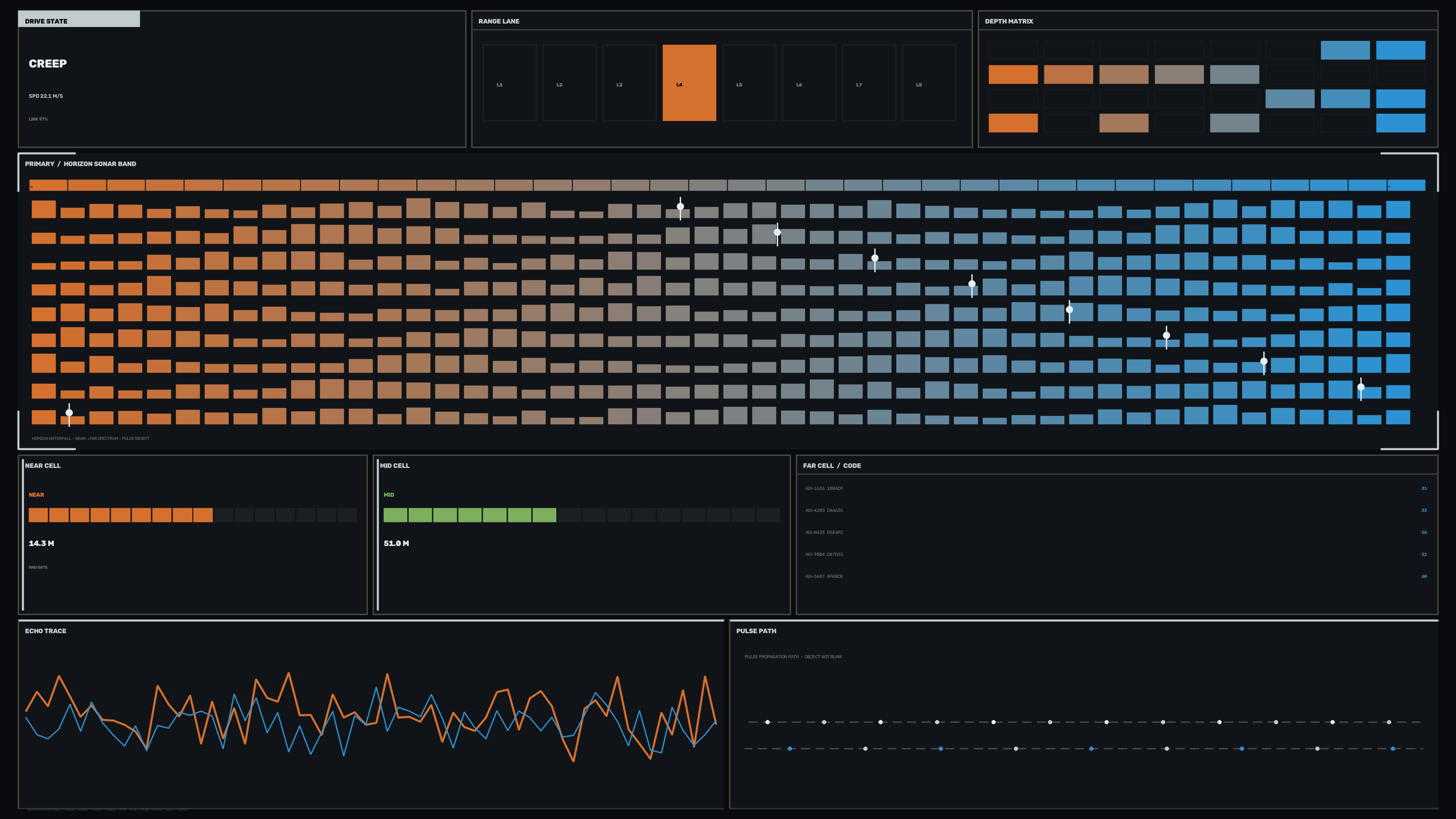Click the RANGE LANE panel title
The width and height of the screenshot is (1456, 819).
tap(499, 22)
